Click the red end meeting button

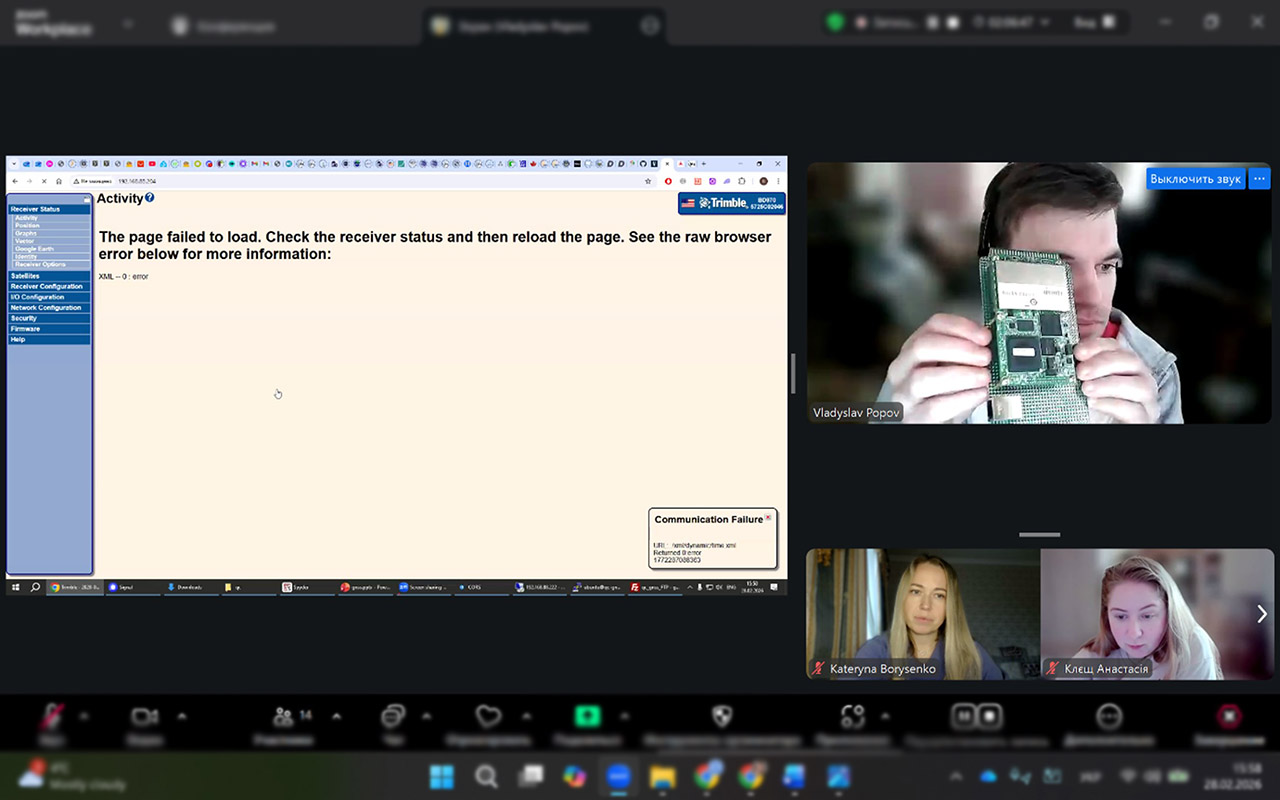tap(1229, 716)
